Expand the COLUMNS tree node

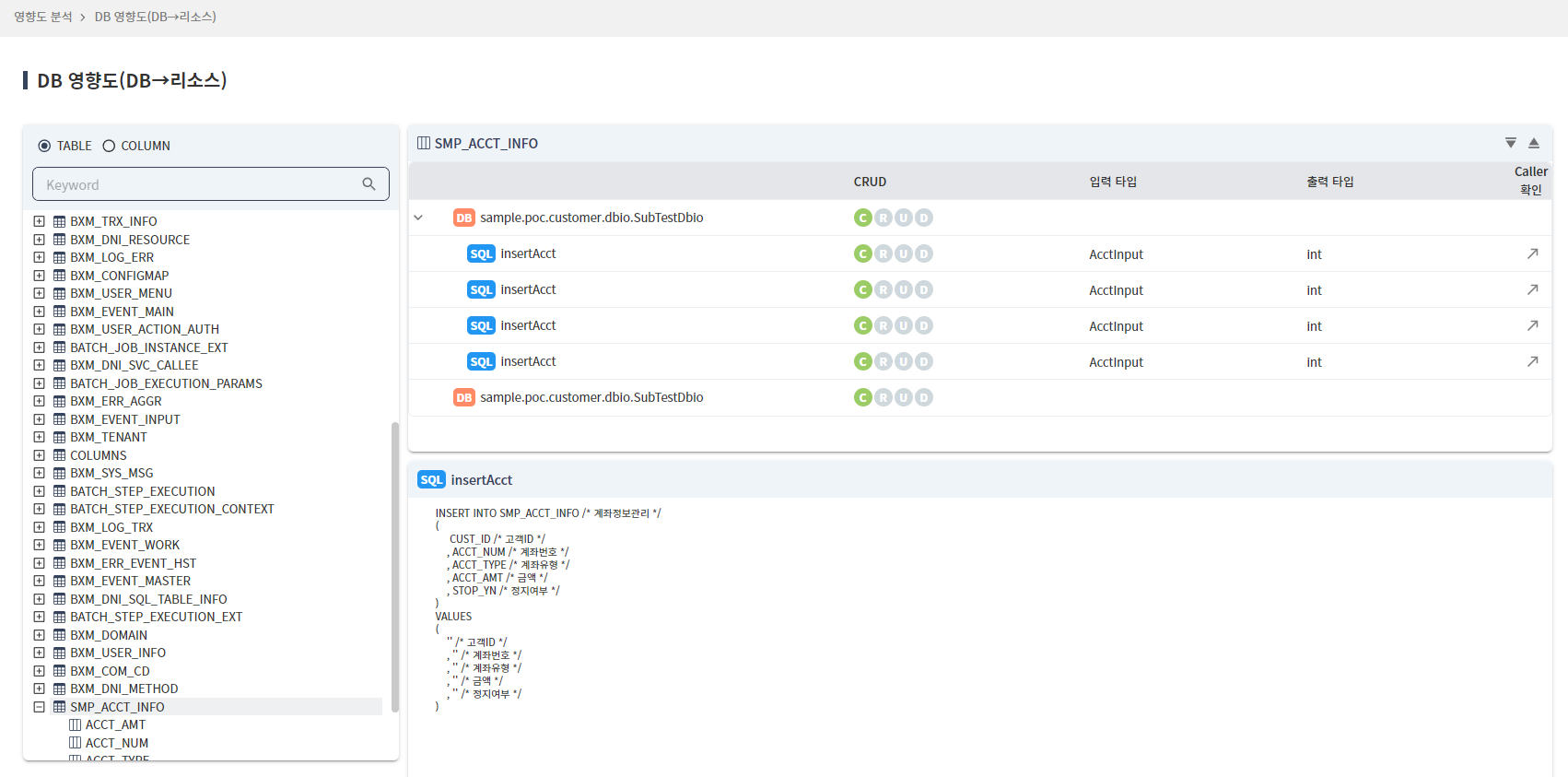[39, 455]
